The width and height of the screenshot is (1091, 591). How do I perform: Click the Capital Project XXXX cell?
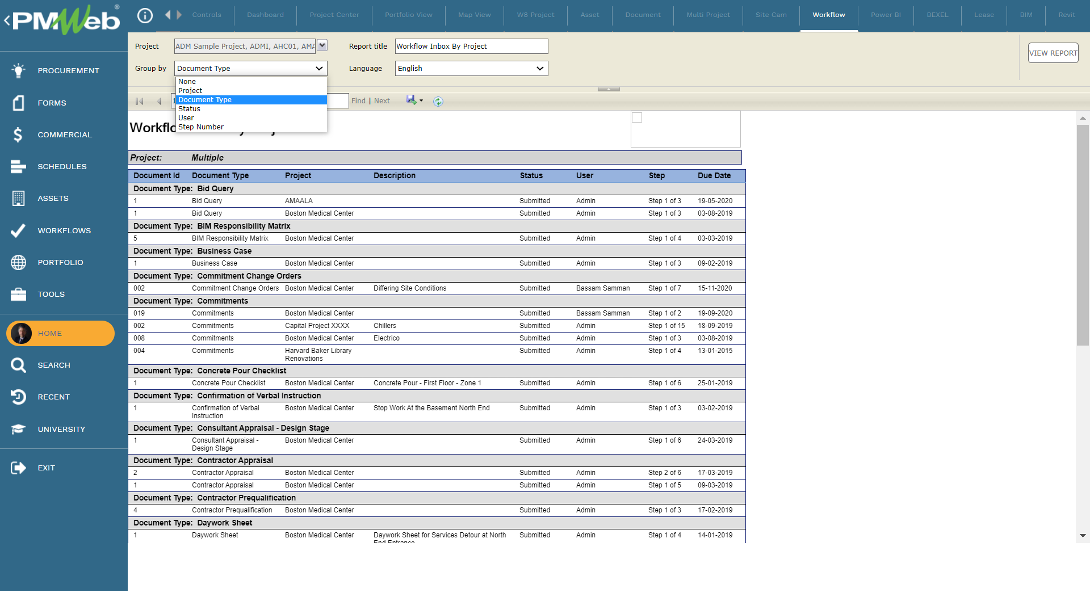[x=317, y=326]
